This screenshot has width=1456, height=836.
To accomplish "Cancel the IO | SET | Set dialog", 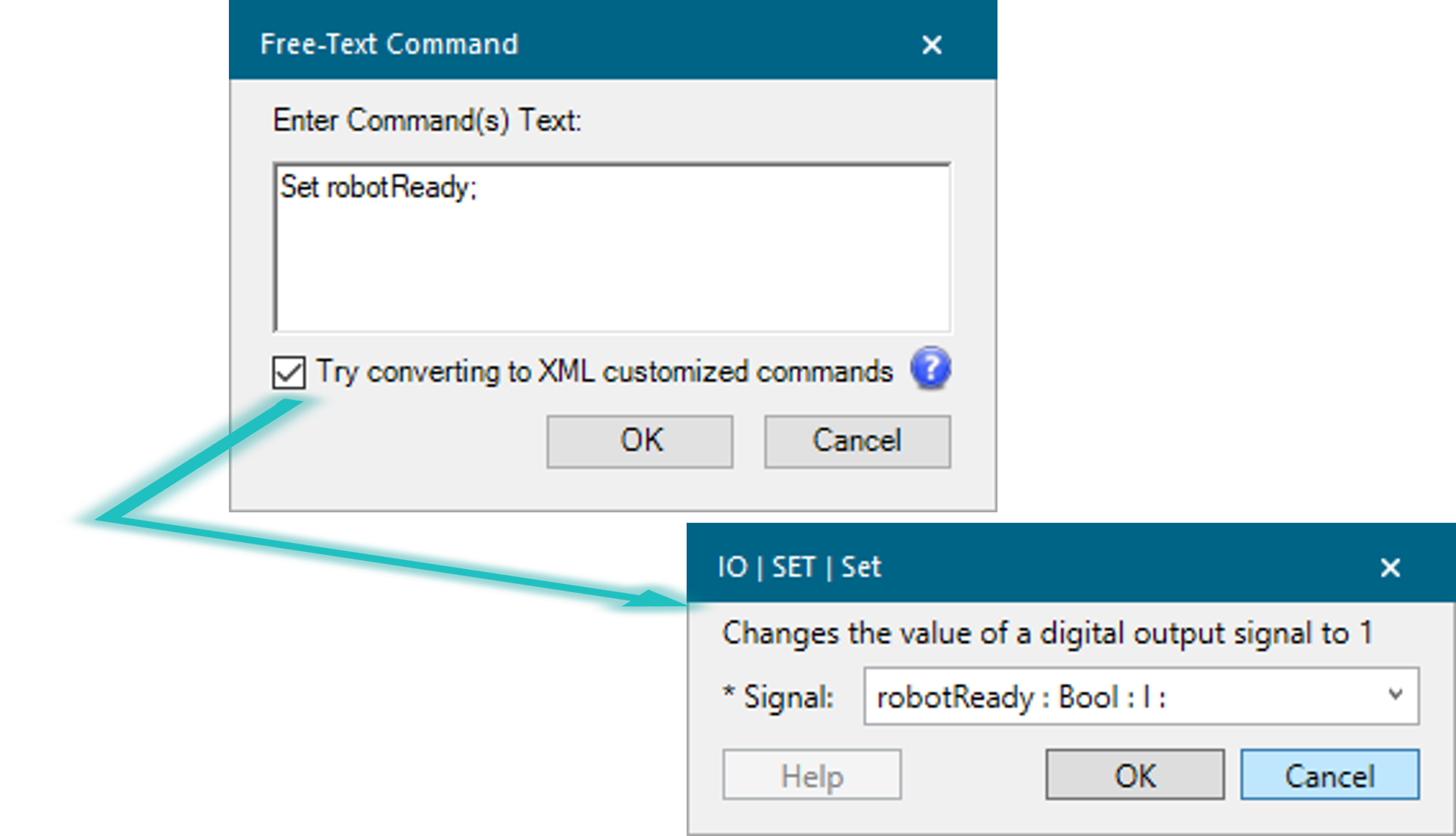I will 1329,774.
